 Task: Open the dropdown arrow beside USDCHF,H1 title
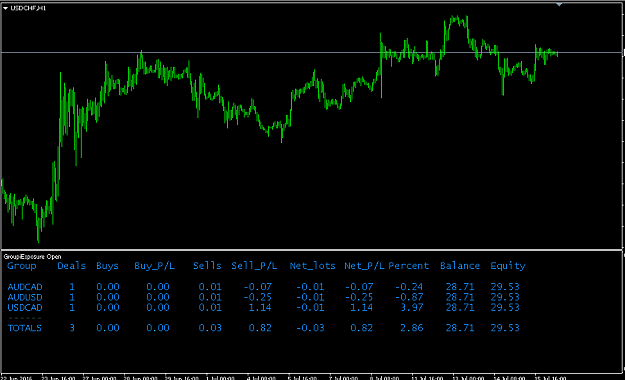click(x=5, y=8)
